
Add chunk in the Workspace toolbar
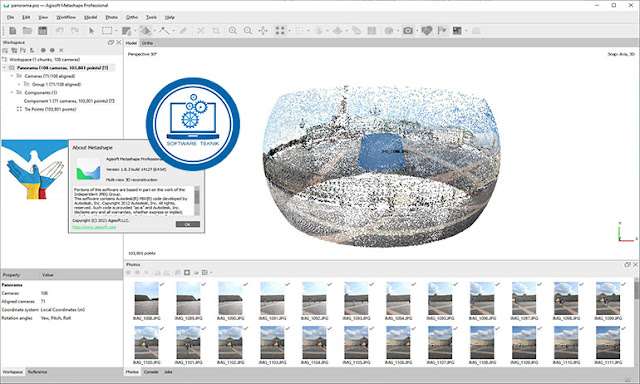(5, 50)
